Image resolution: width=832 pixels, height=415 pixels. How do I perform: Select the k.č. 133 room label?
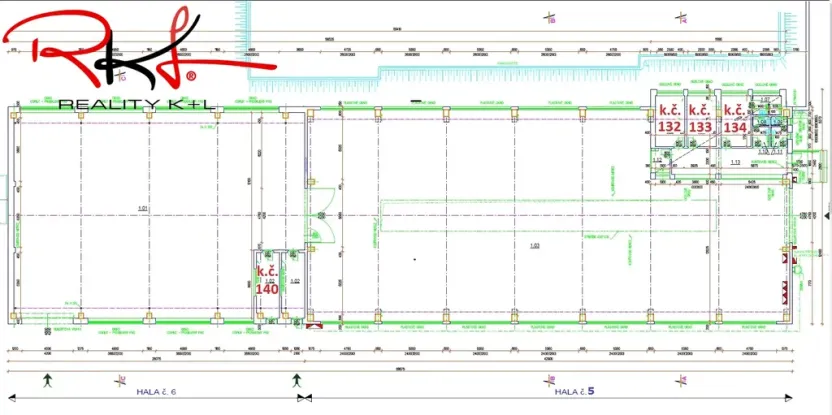pyautogui.click(x=700, y=119)
